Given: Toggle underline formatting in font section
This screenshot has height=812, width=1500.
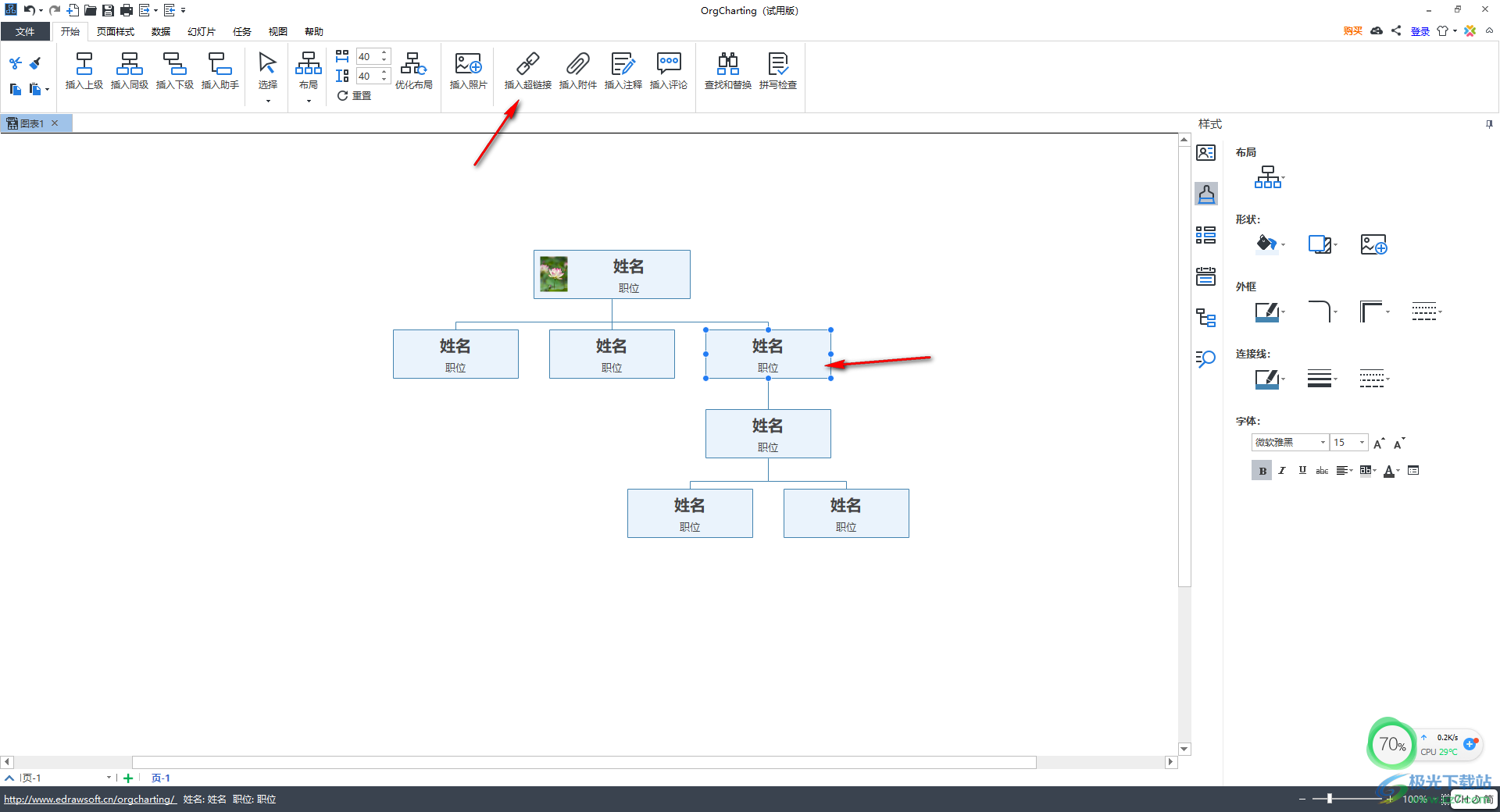Looking at the screenshot, I should click(x=1302, y=471).
